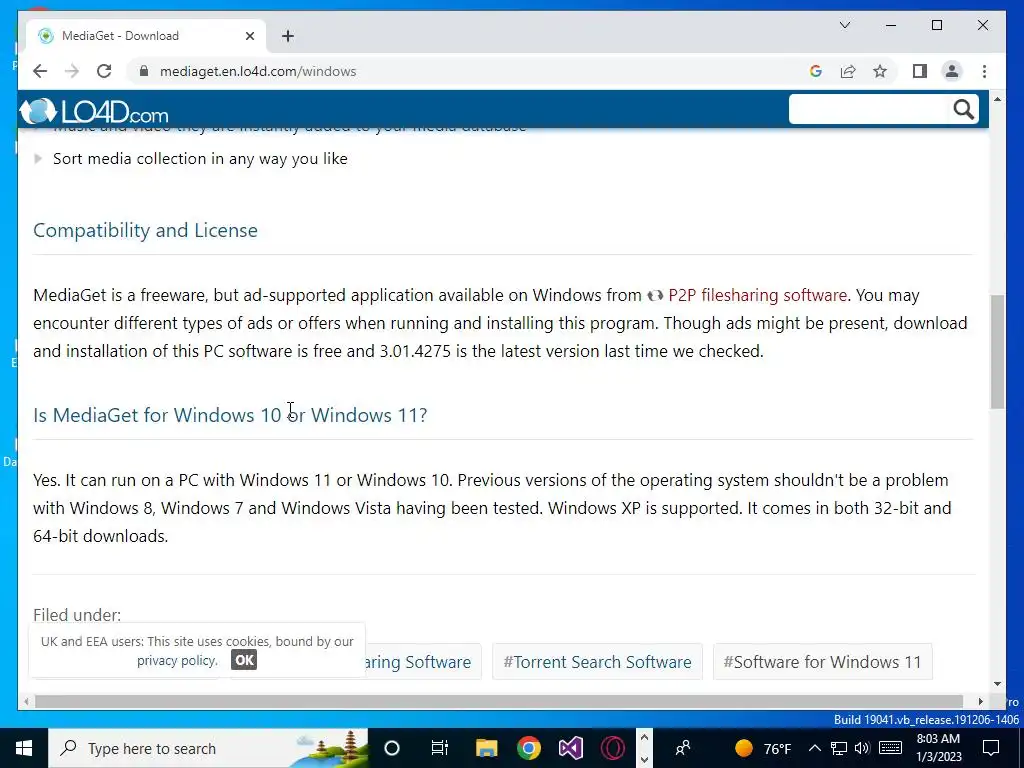Open a new browser tab

(288, 36)
